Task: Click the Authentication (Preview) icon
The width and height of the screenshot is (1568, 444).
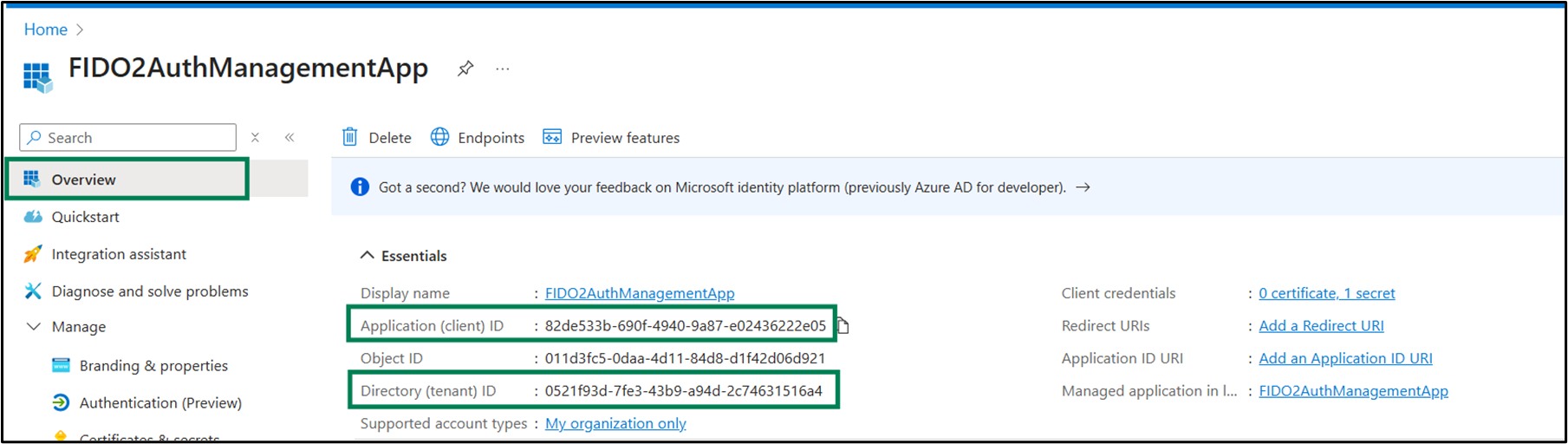Action: point(61,402)
